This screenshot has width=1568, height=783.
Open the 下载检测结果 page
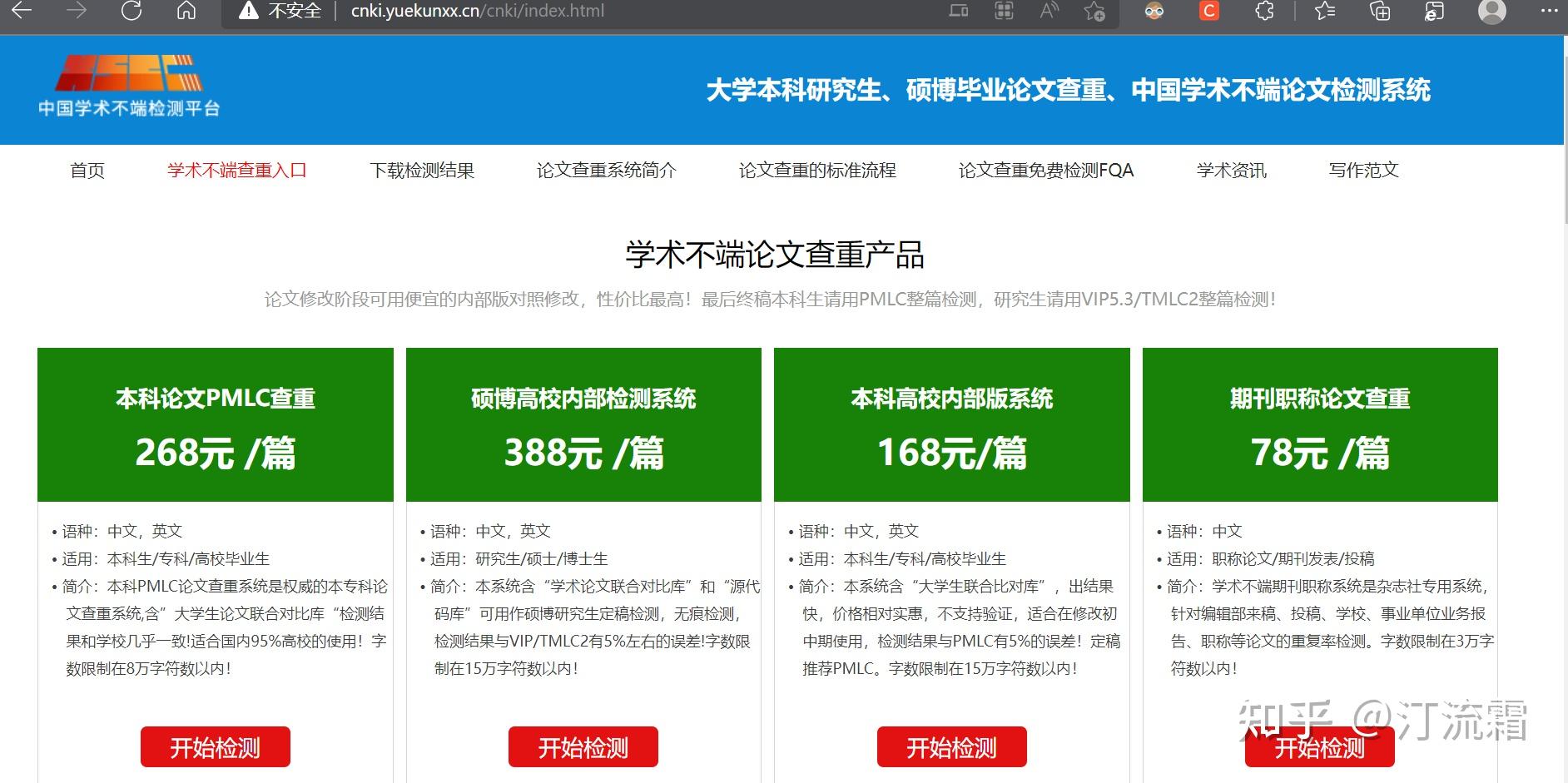click(x=423, y=170)
